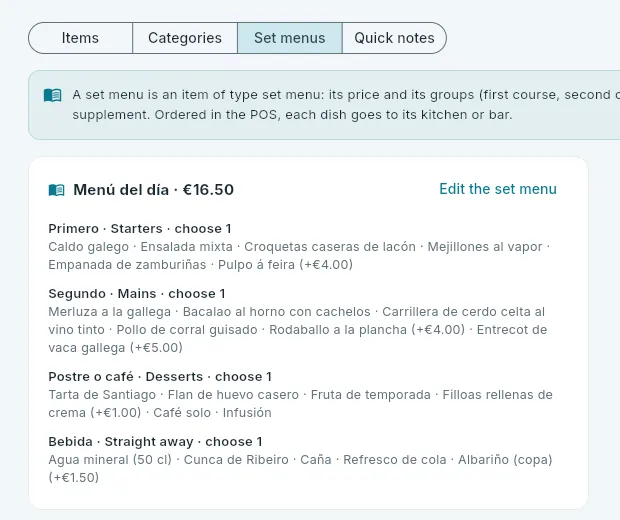Click Cunca de Ribeiro drink
The width and height of the screenshot is (620, 520).
[236, 459]
